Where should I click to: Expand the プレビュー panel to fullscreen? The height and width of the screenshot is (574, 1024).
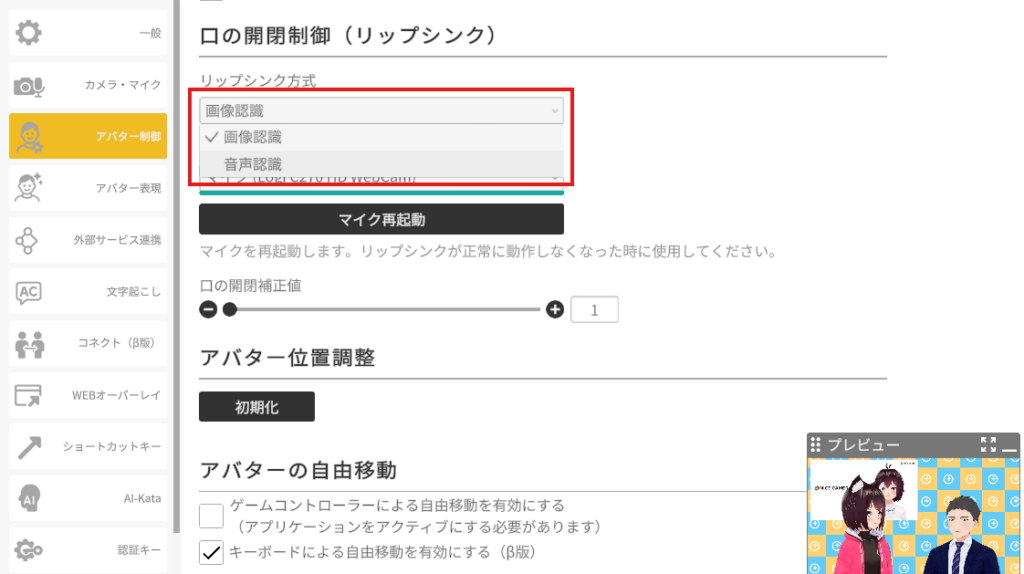coord(988,445)
